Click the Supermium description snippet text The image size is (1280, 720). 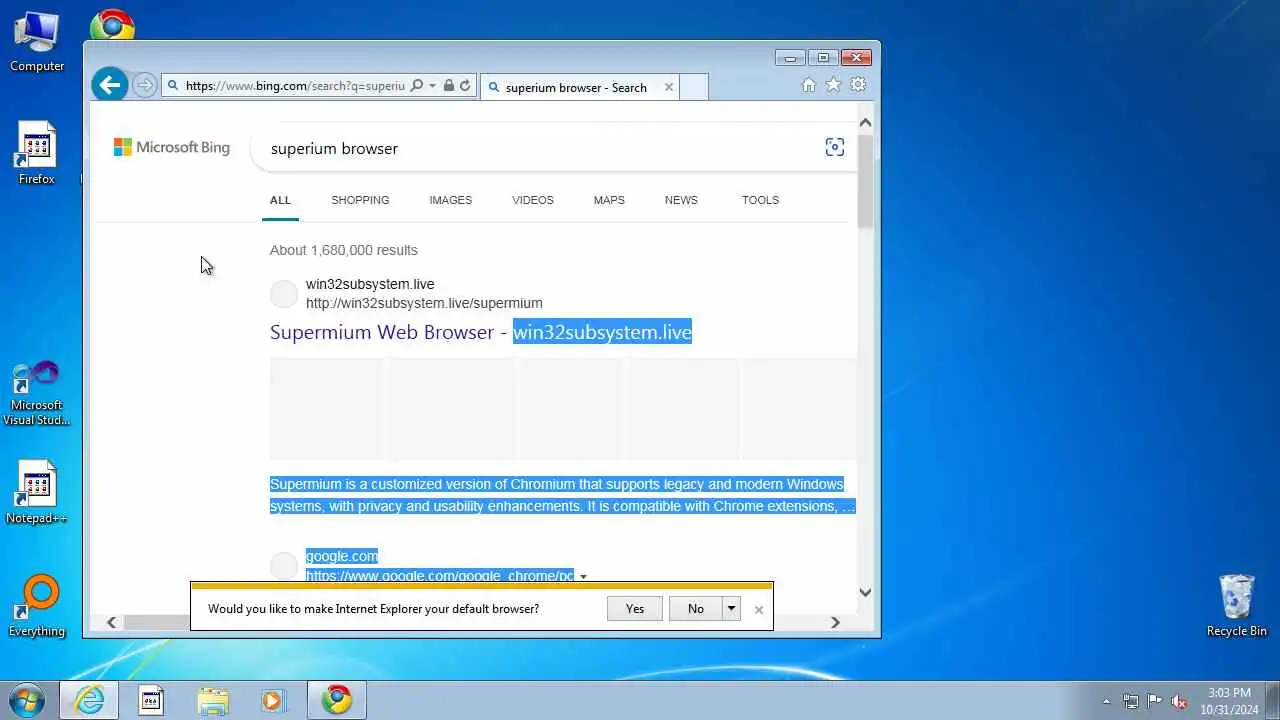(x=562, y=495)
